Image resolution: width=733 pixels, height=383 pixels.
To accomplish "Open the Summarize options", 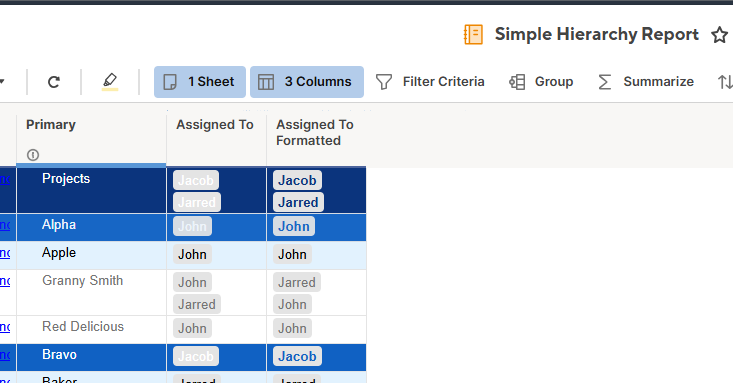I will 646,82.
